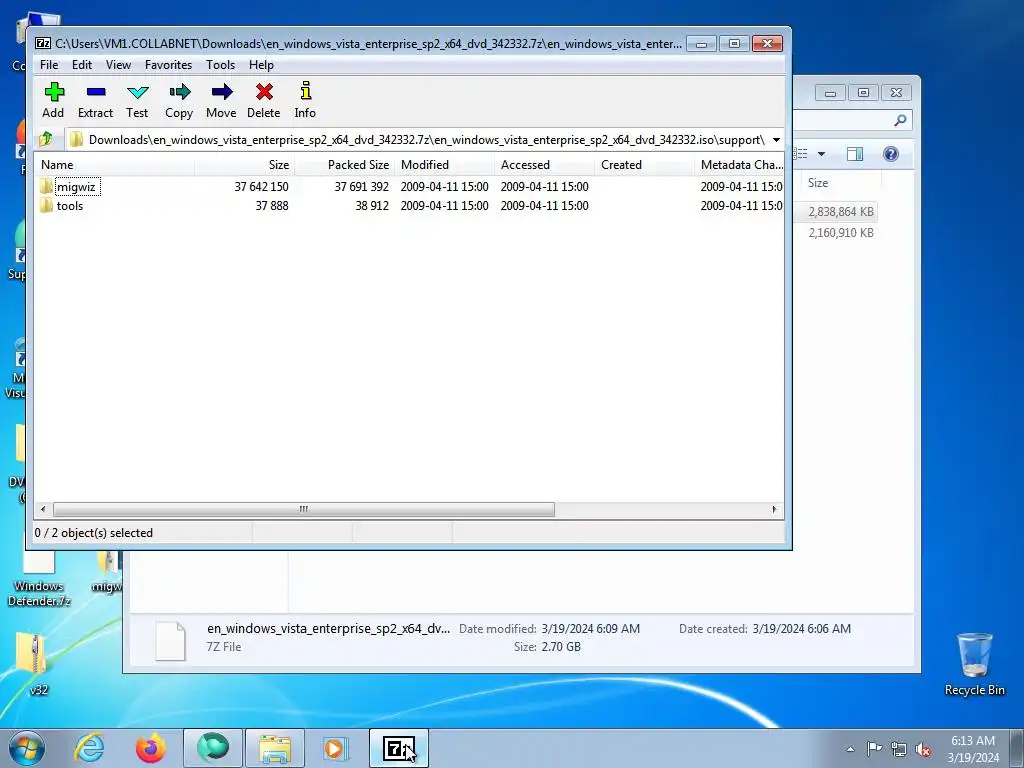Screen dimensions: 1024x768
Task: Sort by Metadata Changed column header
Action: (739, 165)
